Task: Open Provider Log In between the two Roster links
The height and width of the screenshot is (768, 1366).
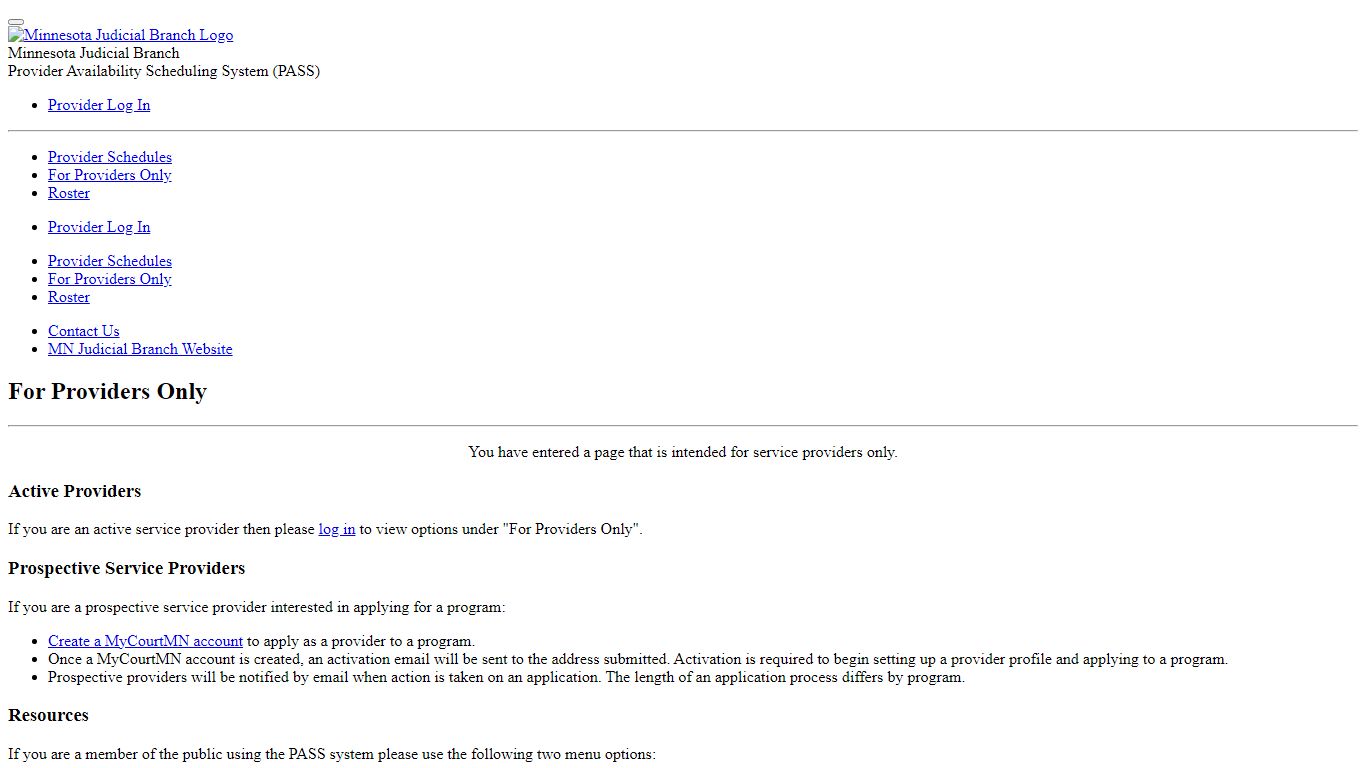Action: pos(99,227)
